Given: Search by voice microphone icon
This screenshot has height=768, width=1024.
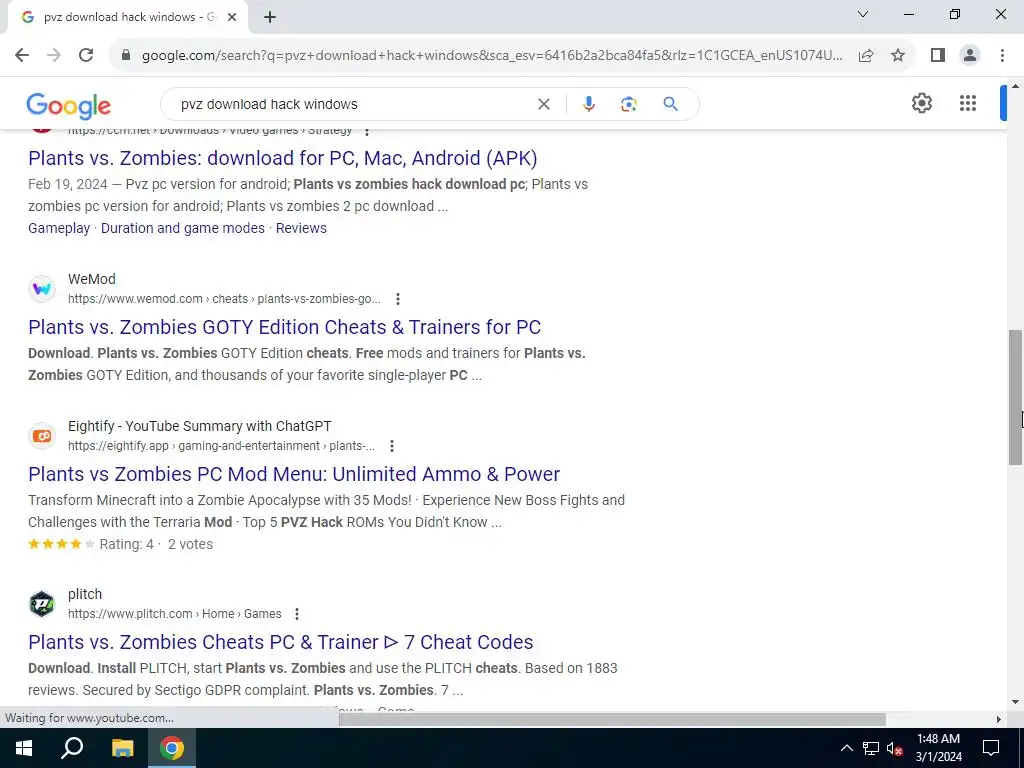Looking at the screenshot, I should 588,104.
